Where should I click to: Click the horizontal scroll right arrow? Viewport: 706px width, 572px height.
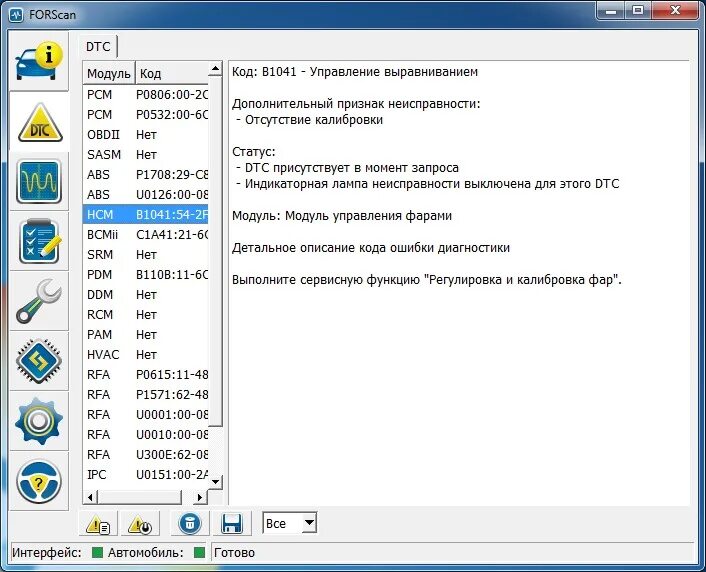tap(199, 497)
